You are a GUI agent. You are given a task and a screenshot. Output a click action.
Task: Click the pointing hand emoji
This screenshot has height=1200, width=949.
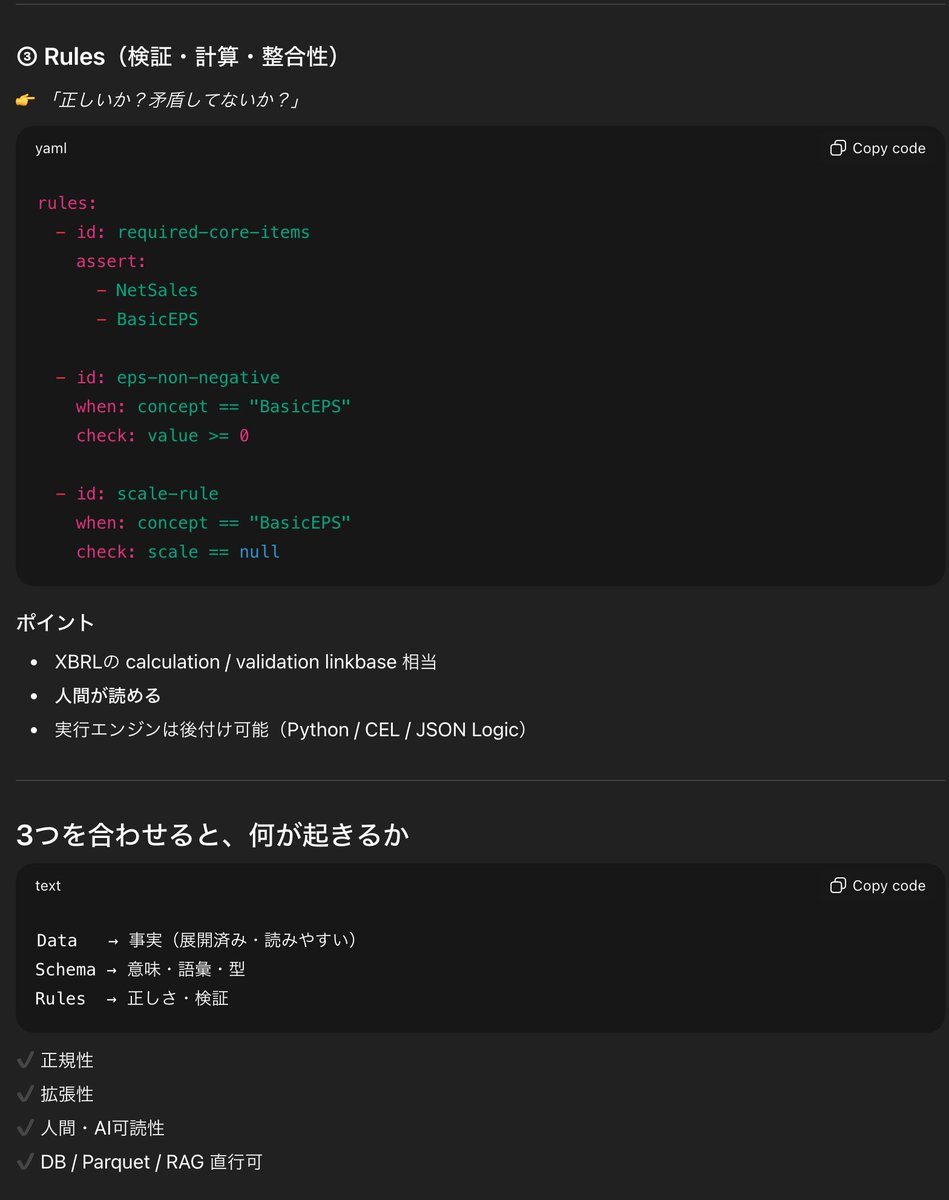(26, 101)
